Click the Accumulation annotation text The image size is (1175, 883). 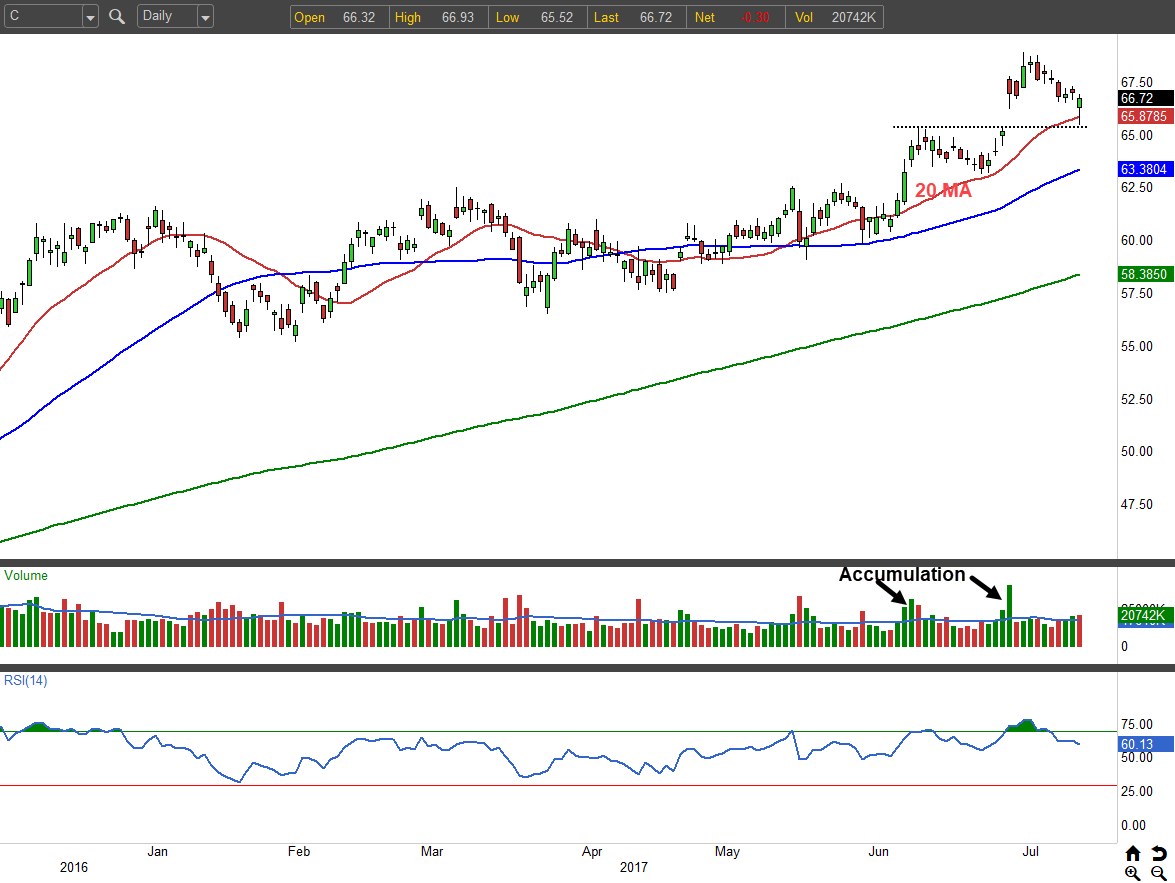point(901,575)
